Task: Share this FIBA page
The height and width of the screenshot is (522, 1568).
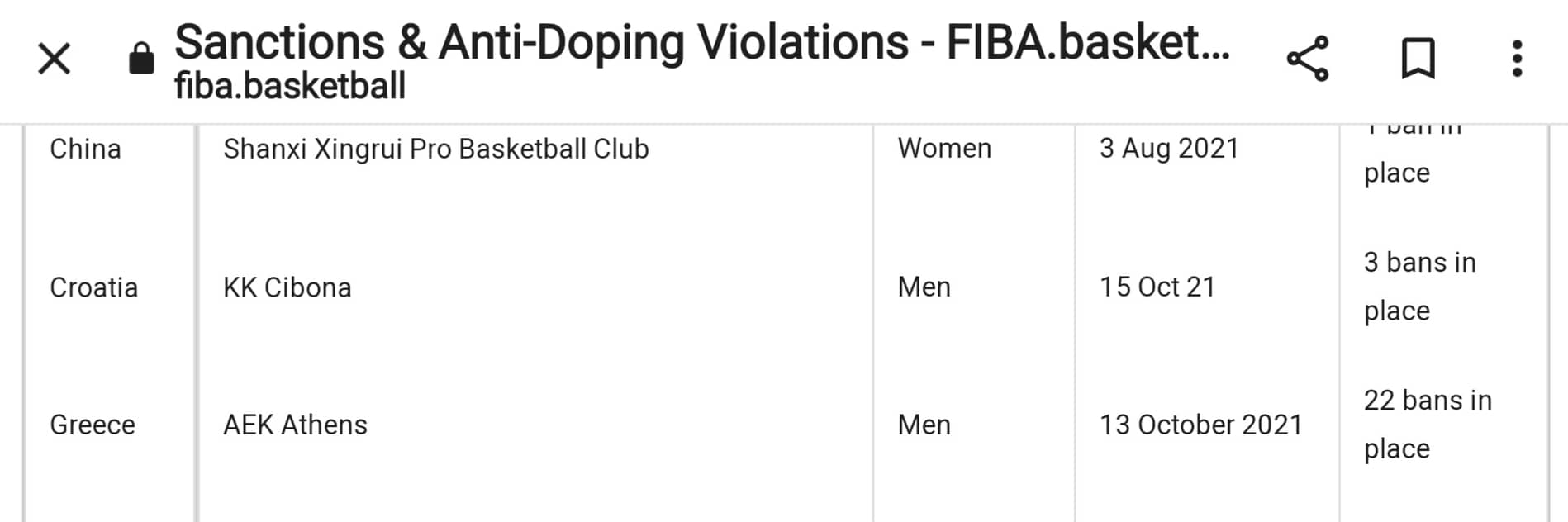Action: click(1307, 59)
